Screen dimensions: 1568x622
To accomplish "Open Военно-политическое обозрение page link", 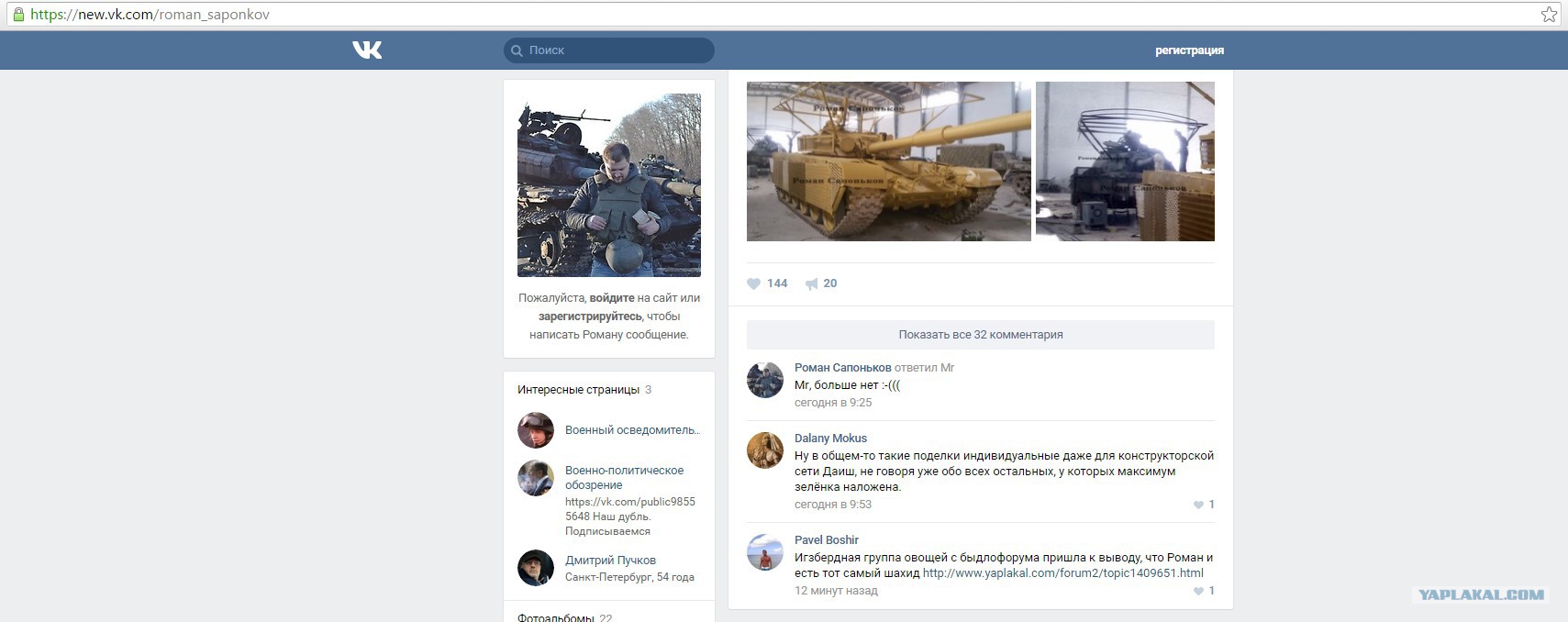I will pyautogui.click(x=624, y=478).
